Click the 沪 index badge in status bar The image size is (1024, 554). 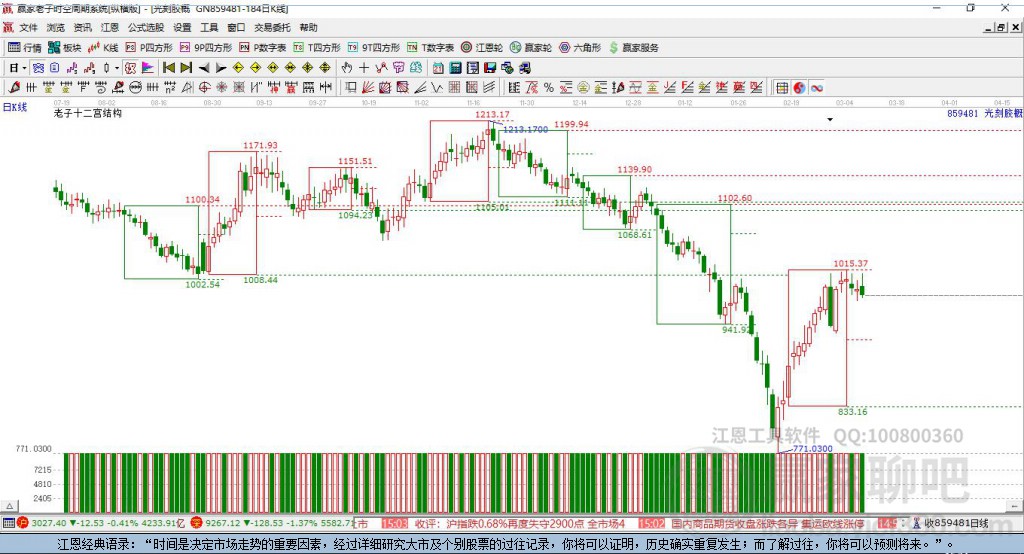[23, 523]
